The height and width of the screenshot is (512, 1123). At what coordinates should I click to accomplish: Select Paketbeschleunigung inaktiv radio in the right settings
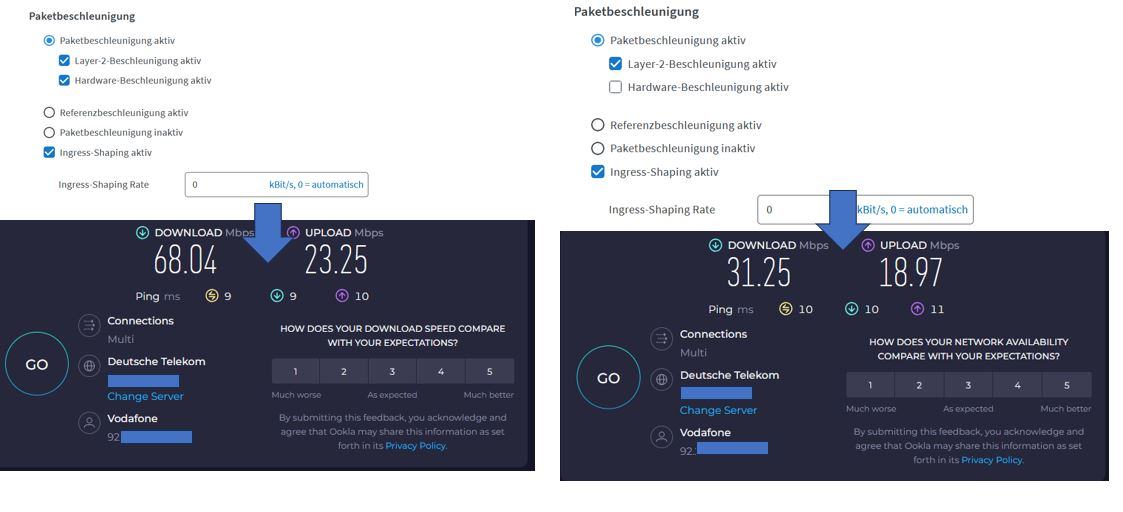click(x=598, y=148)
